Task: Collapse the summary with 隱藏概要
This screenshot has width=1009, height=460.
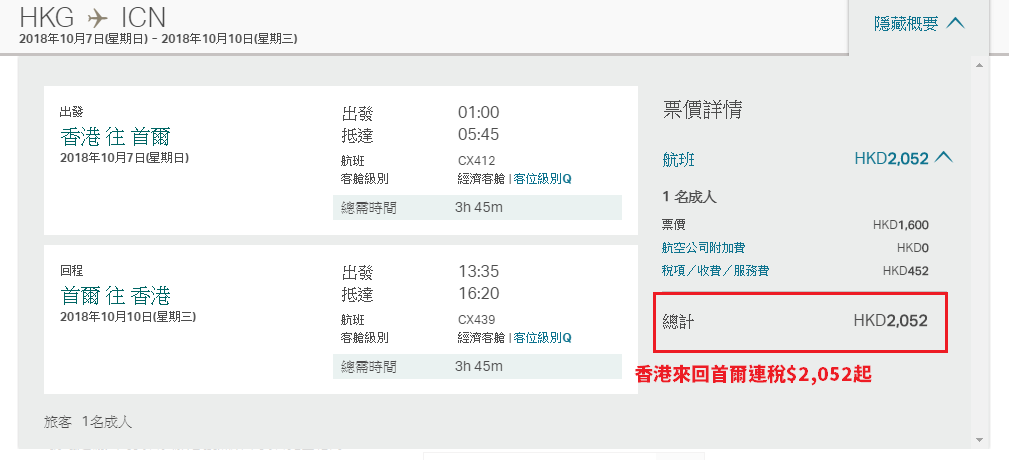Action: (919, 24)
